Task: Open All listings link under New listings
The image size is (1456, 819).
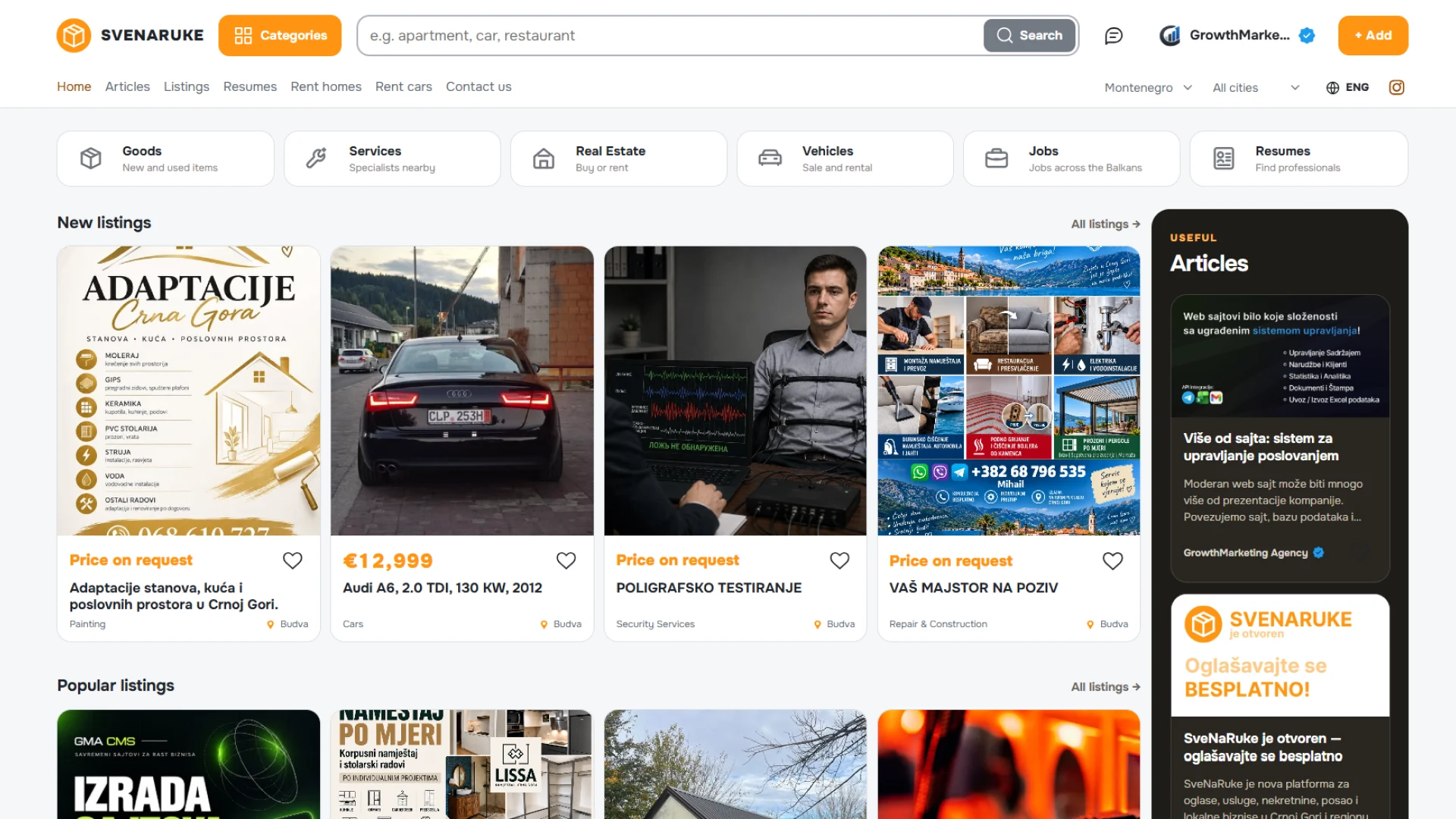Action: click(1106, 224)
